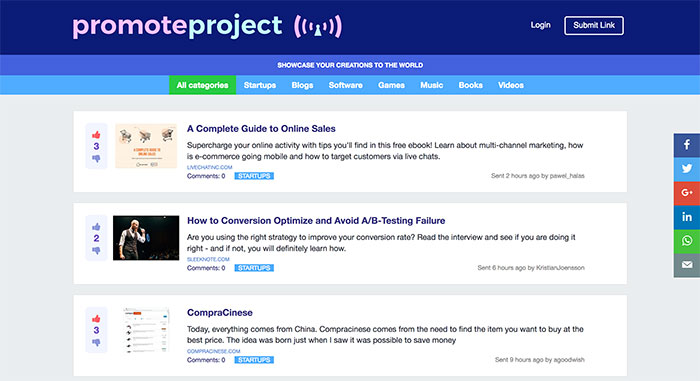Image resolution: width=700 pixels, height=381 pixels.
Task: Share the page by email envelope icon
Action: pos(687,265)
